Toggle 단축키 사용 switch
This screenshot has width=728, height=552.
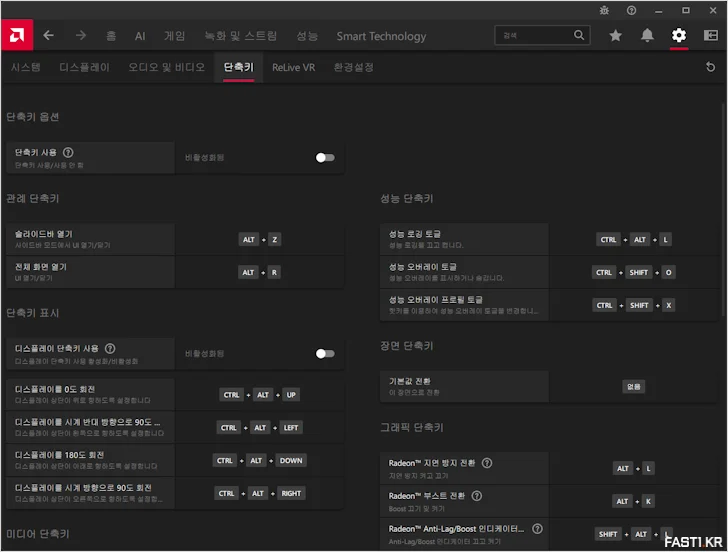click(x=325, y=158)
